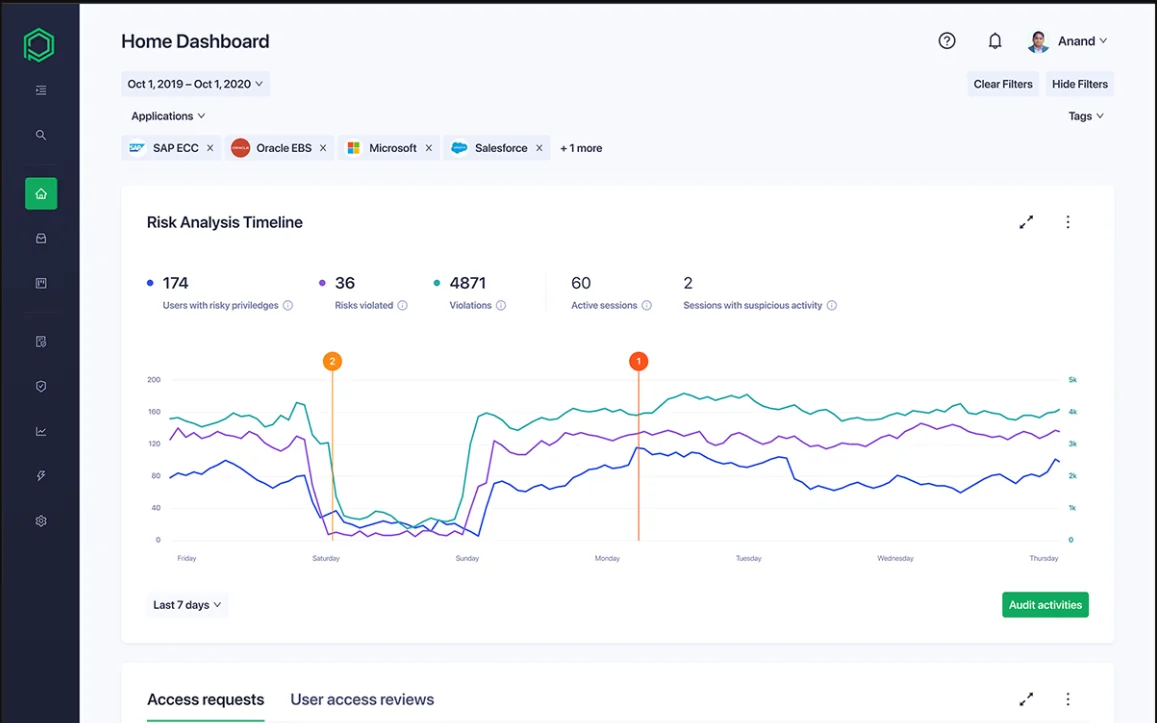
Task: Expand the Risk Analysis Timeline panel
Action: click(1026, 222)
